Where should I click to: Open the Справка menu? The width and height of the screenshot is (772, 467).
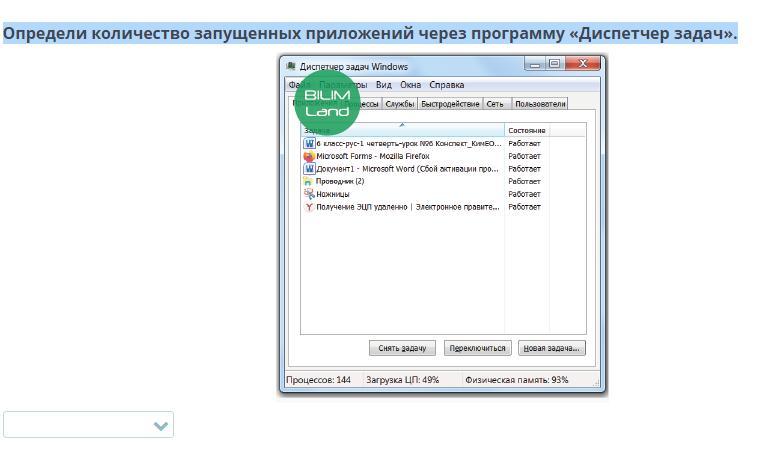[x=447, y=85]
